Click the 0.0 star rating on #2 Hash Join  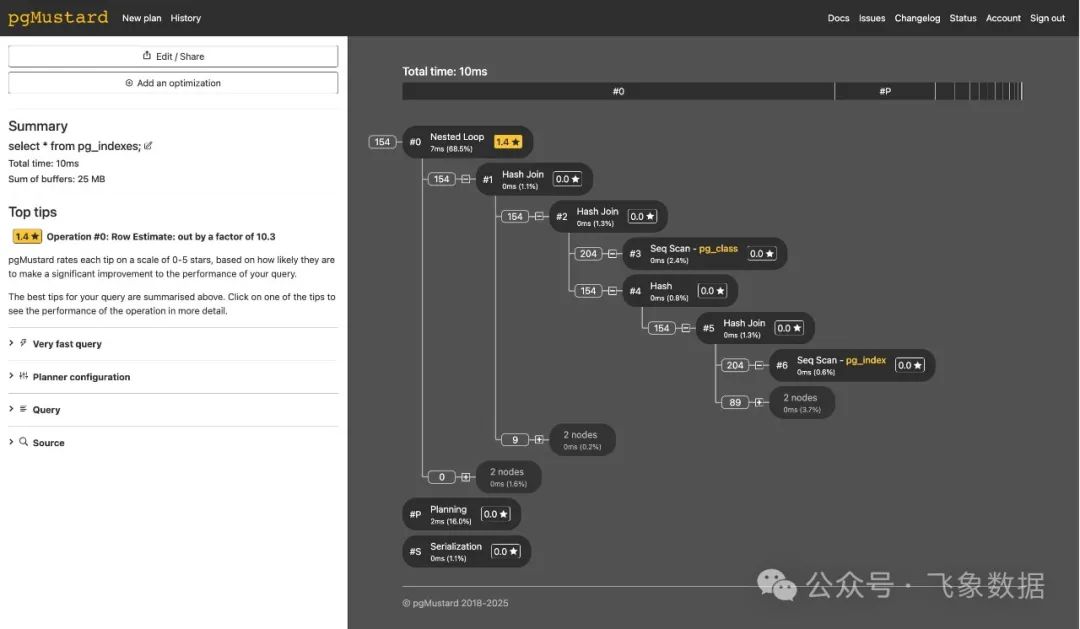[643, 216]
